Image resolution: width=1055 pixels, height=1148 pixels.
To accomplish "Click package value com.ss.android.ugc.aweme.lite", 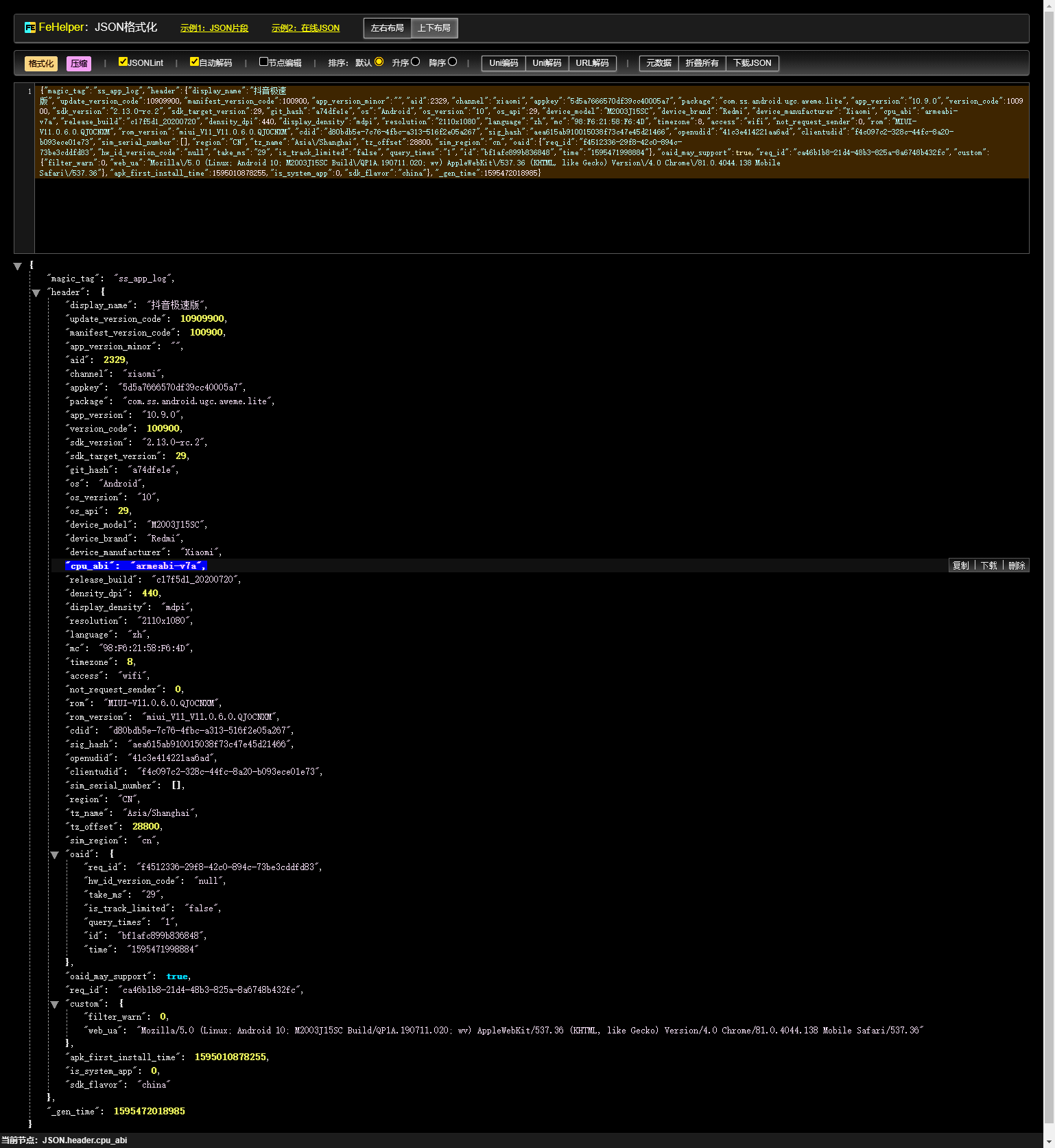I will click(x=197, y=401).
